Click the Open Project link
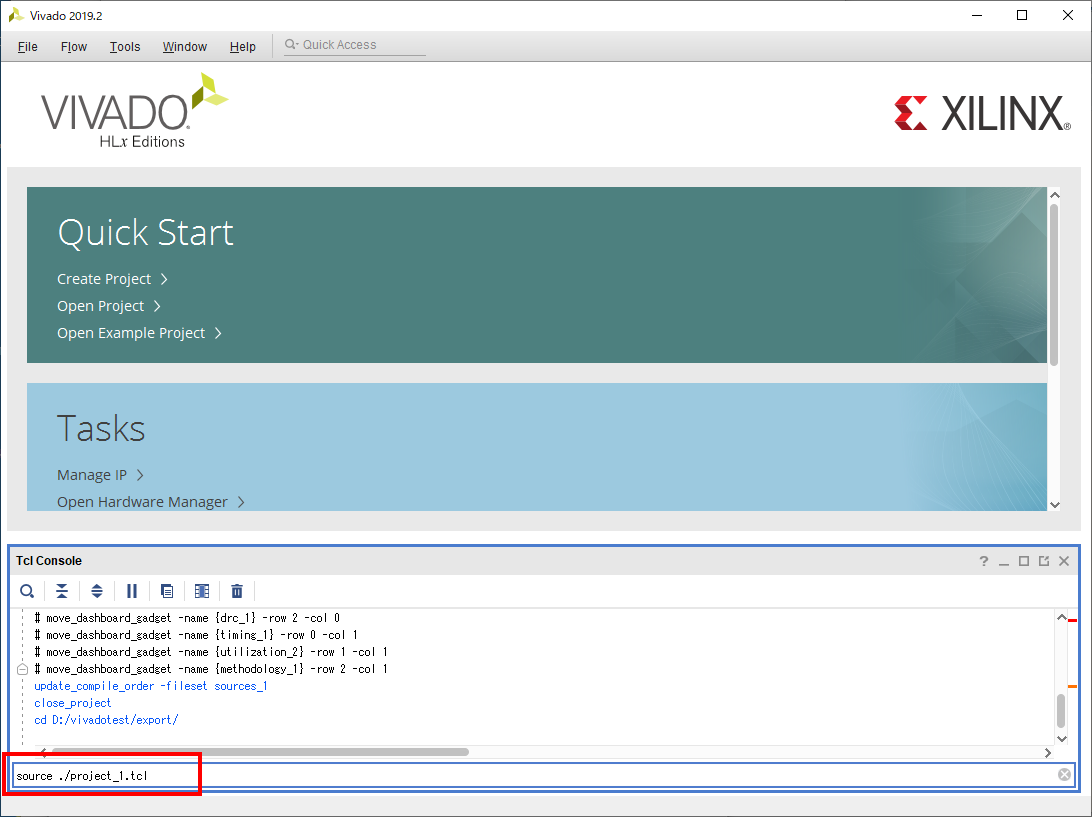 pyautogui.click(x=109, y=306)
